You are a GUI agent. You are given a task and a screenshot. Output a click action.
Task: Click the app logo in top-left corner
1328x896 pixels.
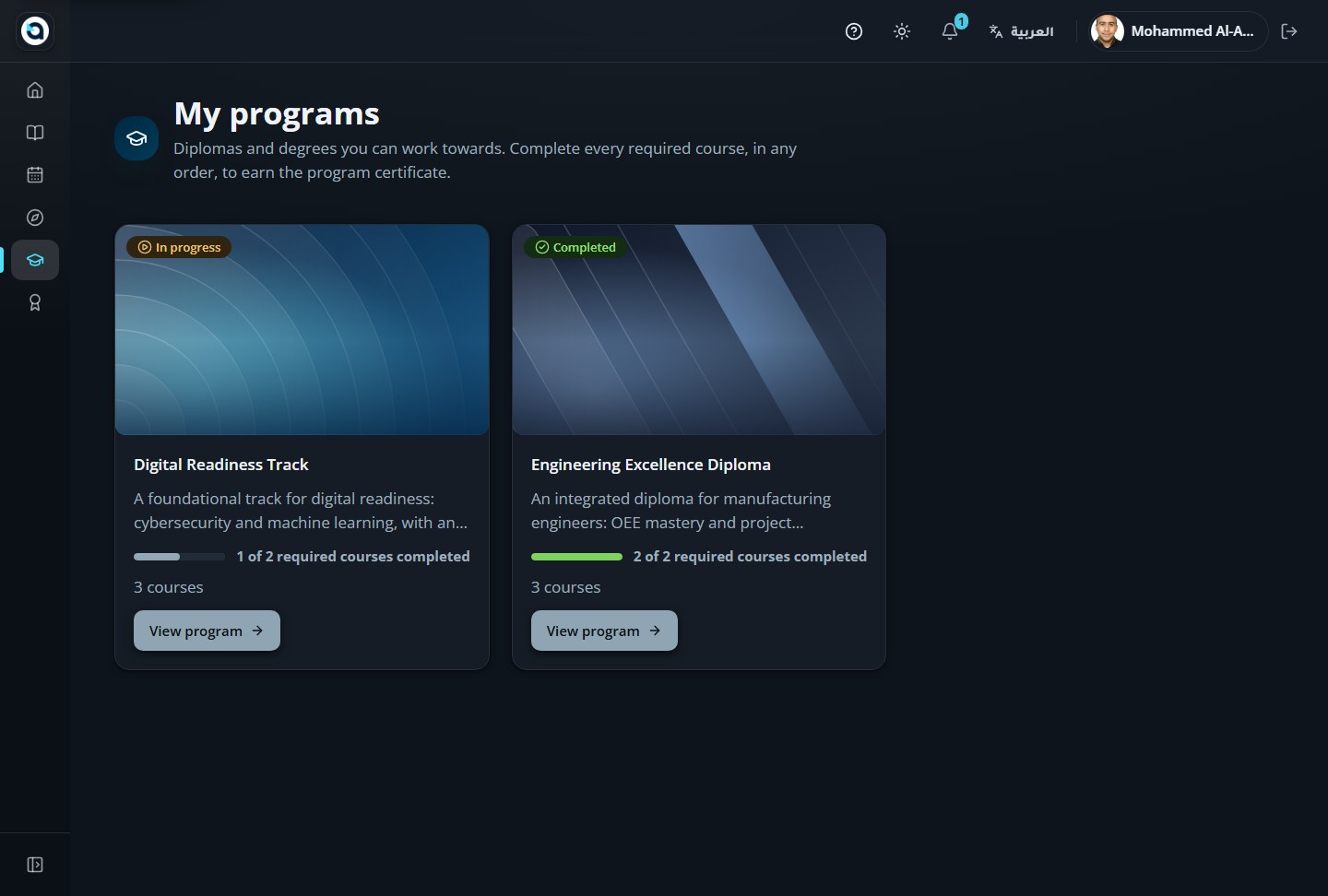coord(35,30)
